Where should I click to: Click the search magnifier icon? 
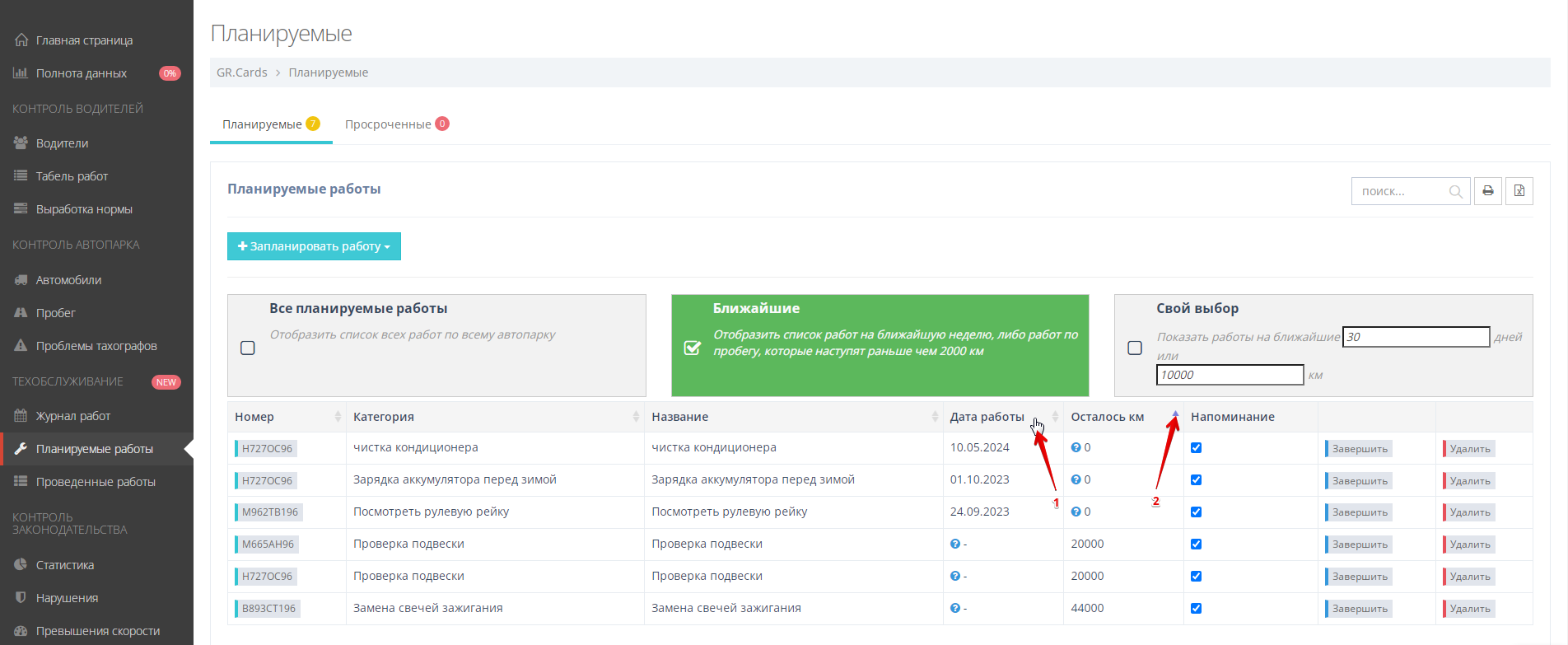(x=1455, y=192)
